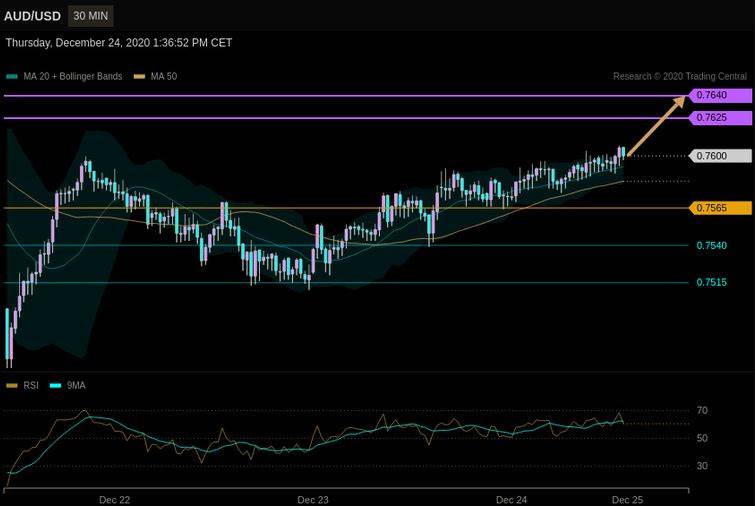The width and height of the screenshot is (755, 506).
Task: Click the Dec 22 date axis label
Action: [x=114, y=500]
